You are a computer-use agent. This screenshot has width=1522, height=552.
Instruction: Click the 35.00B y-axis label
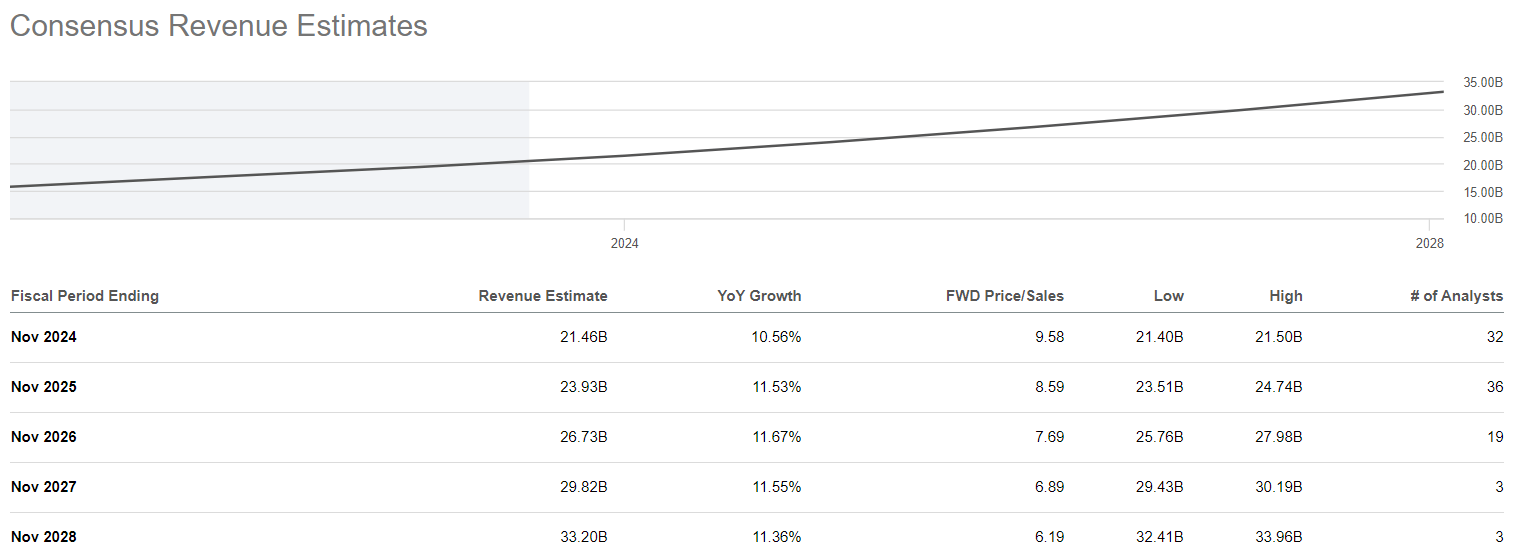coord(1483,82)
